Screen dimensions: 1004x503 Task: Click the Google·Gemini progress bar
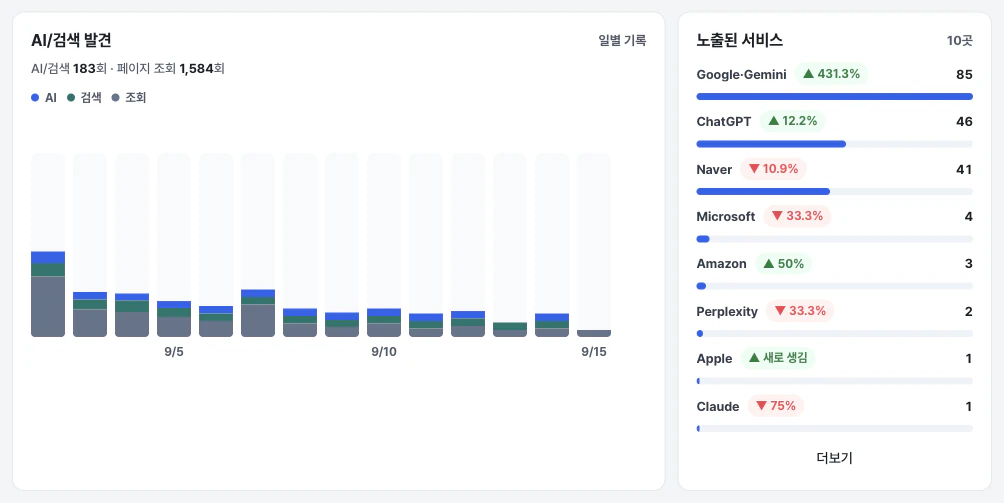pyautogui.click(x=834, y=97)
